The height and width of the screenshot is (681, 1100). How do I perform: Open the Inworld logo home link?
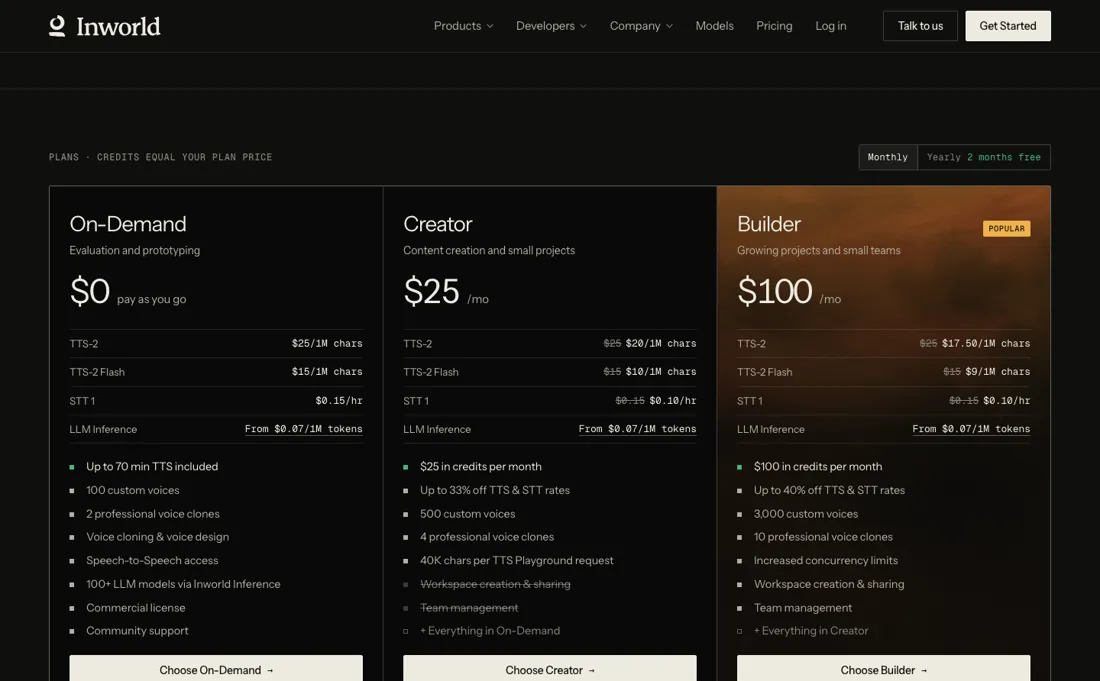click(105, 26)
